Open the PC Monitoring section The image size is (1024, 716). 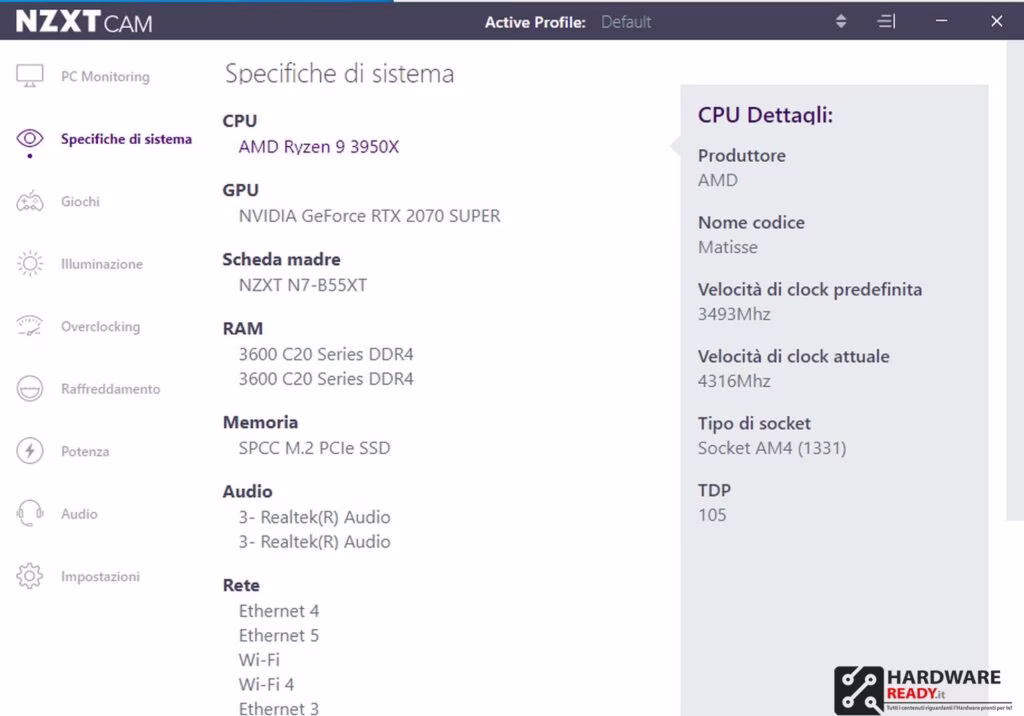pyautogui.click(x=105, y=76)
